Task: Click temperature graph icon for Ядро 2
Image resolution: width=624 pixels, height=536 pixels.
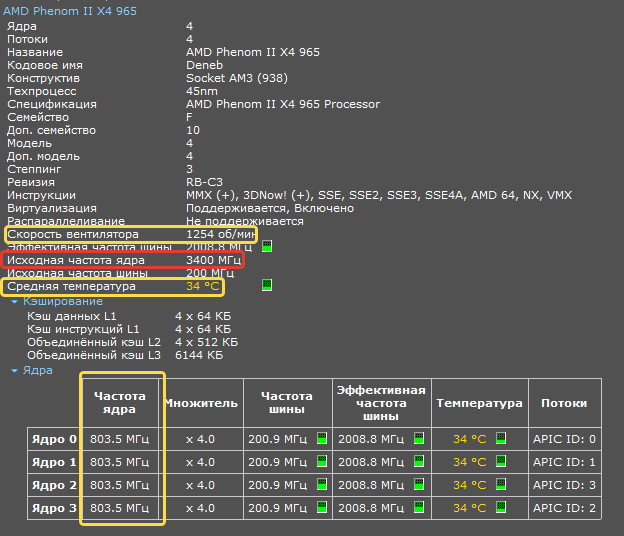Action: tap(501, 484)
